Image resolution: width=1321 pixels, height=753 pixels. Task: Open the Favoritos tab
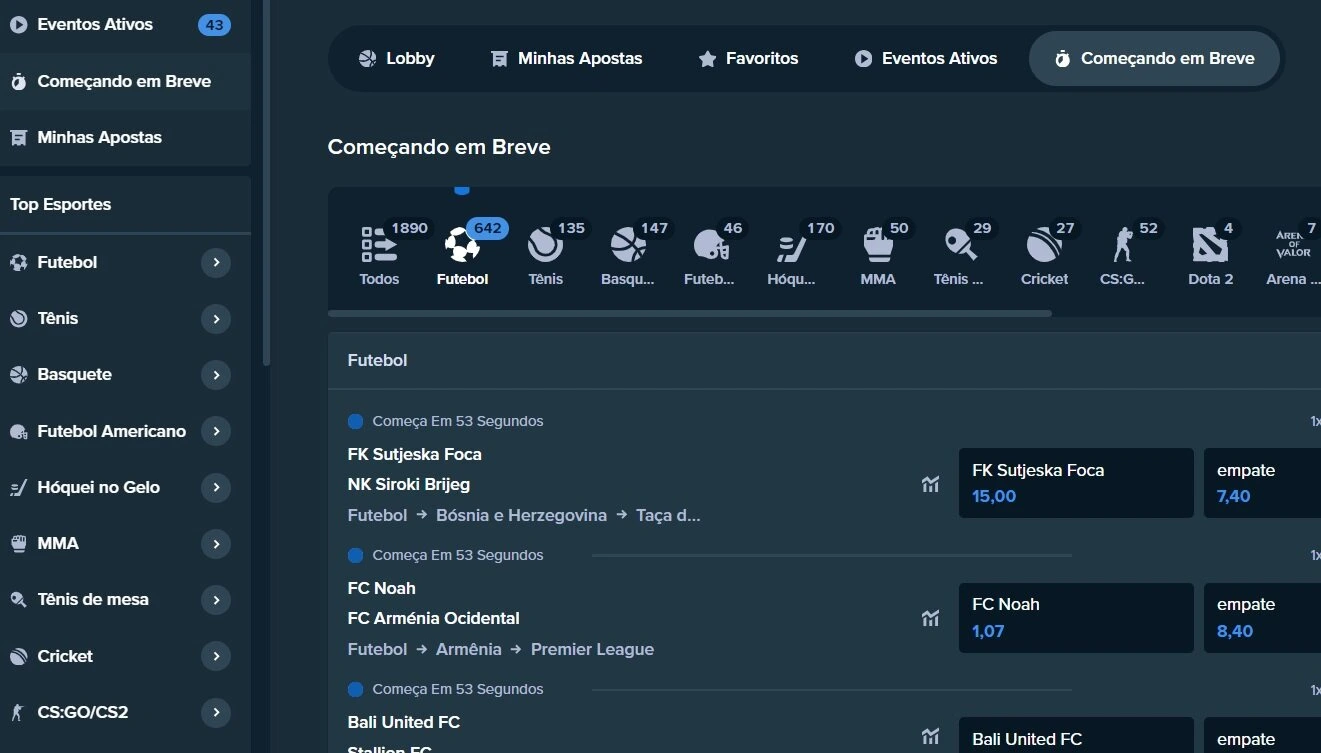pyautogui.click(x=748, y=59)
